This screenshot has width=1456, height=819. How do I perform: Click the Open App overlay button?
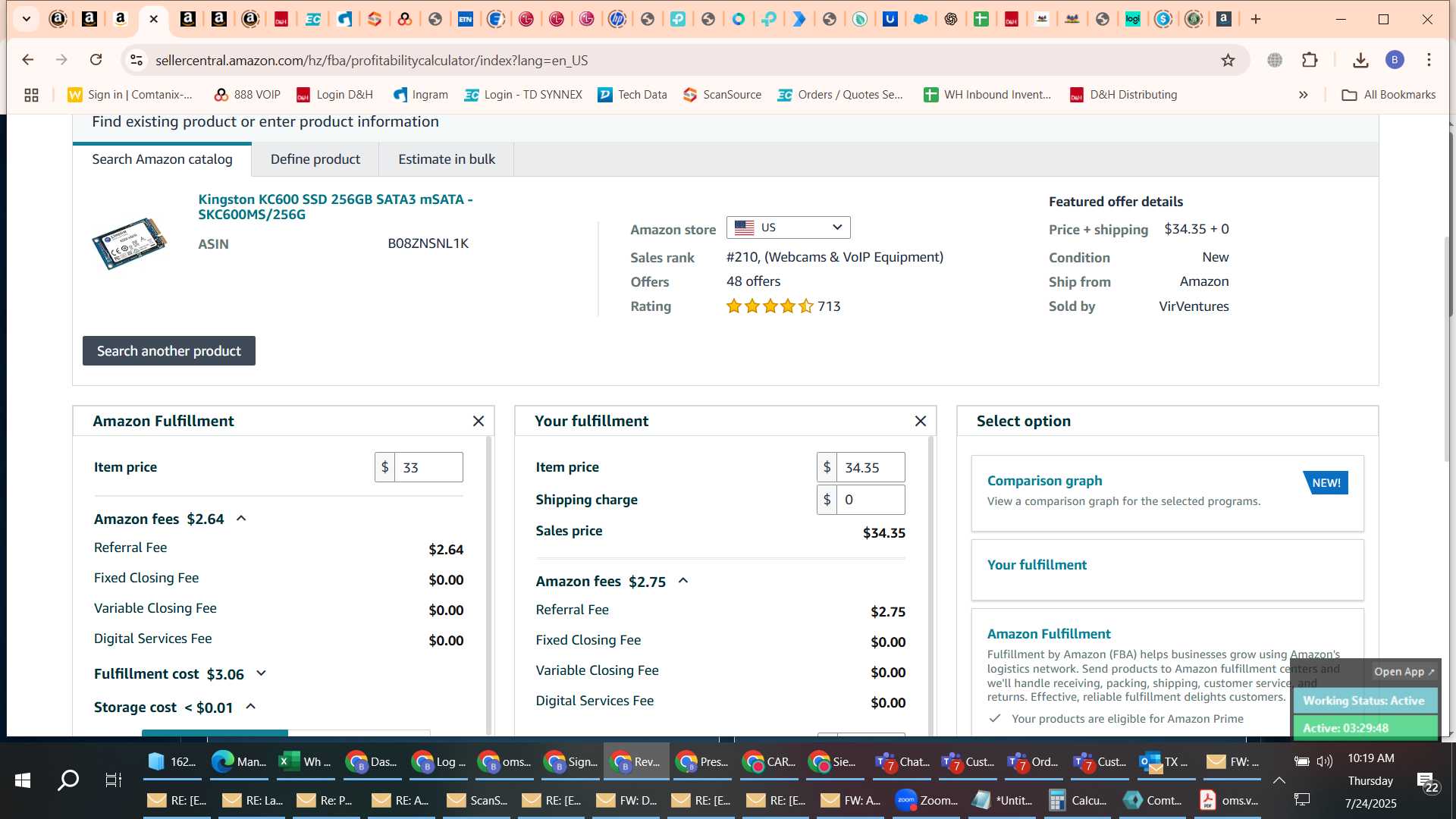tap(1404, 672)
